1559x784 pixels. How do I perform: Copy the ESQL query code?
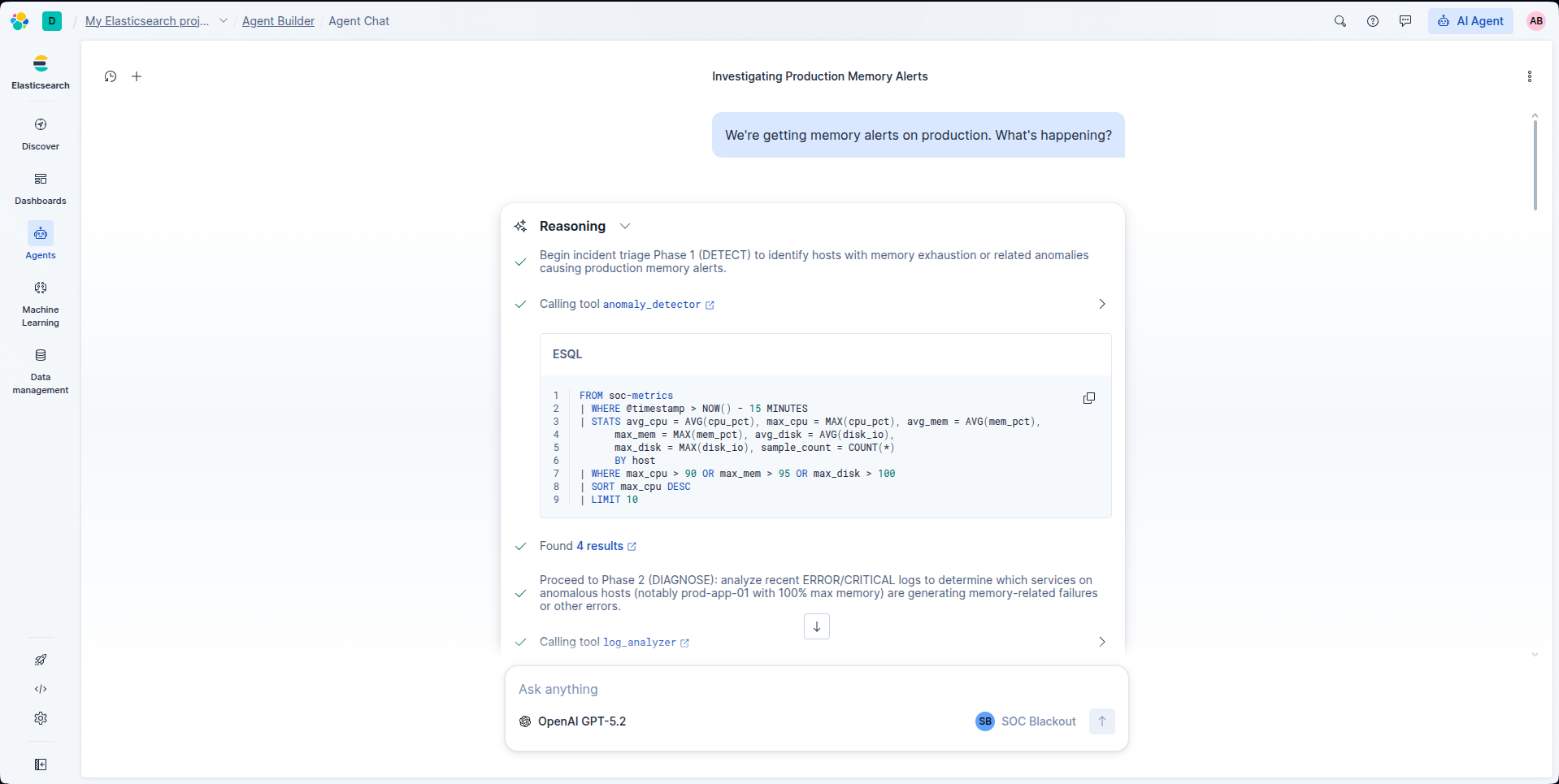tap(1089, 398)
